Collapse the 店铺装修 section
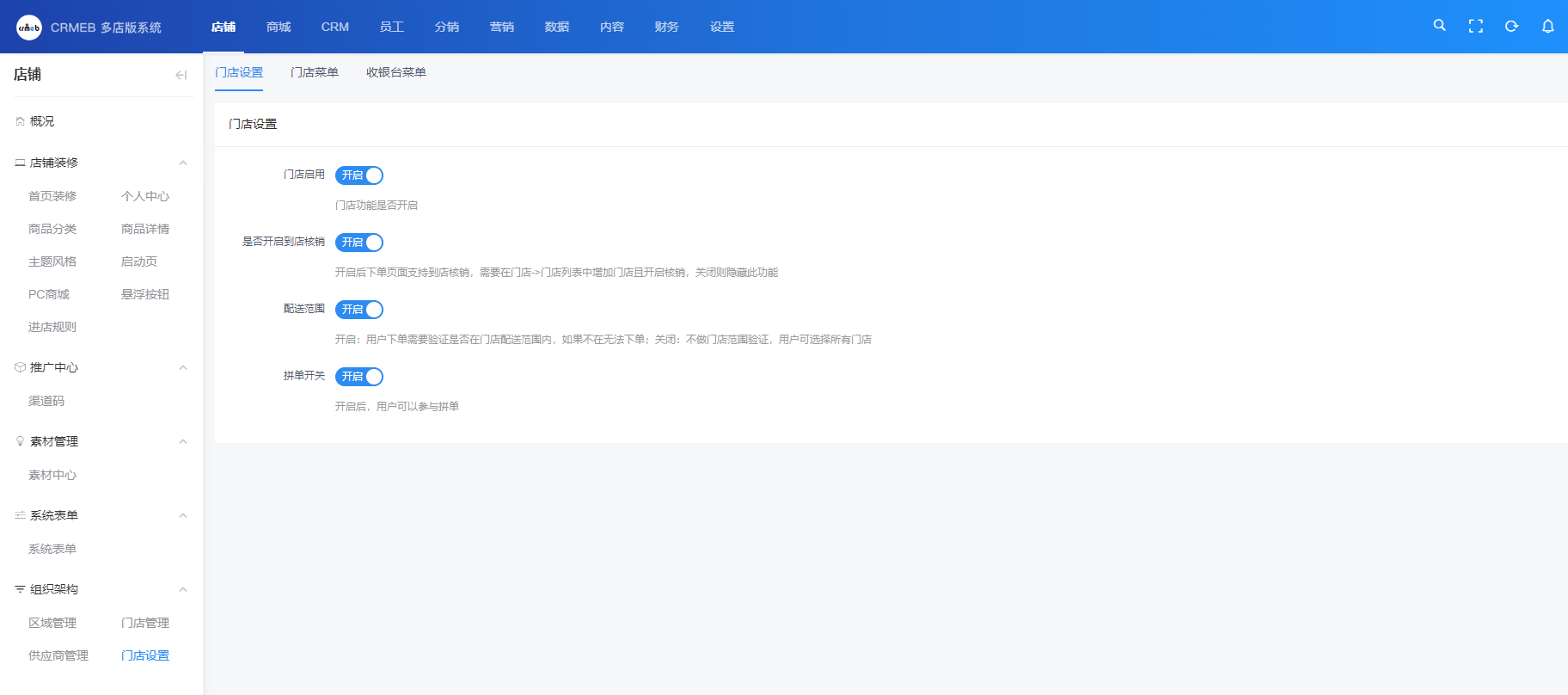 [182, 163]
